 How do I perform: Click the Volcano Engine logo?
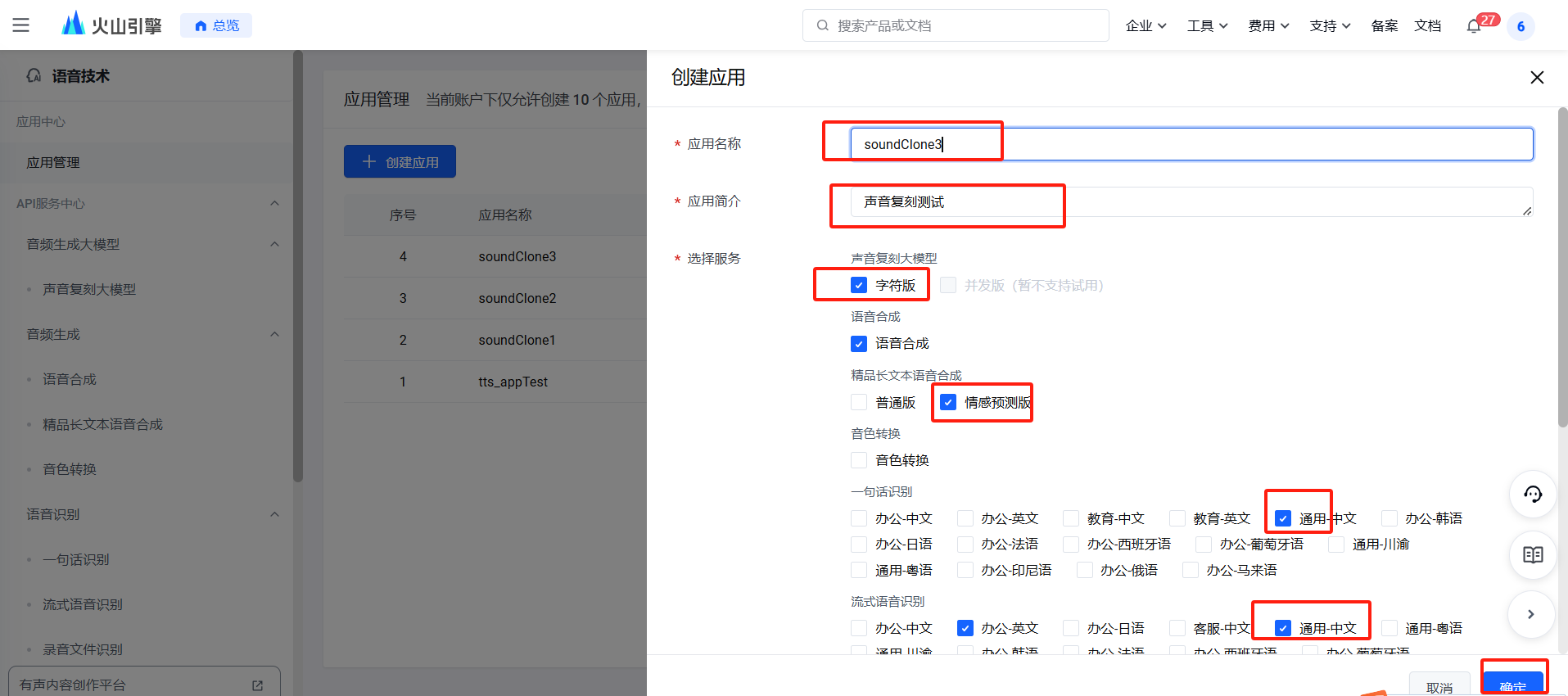(112, 25)
